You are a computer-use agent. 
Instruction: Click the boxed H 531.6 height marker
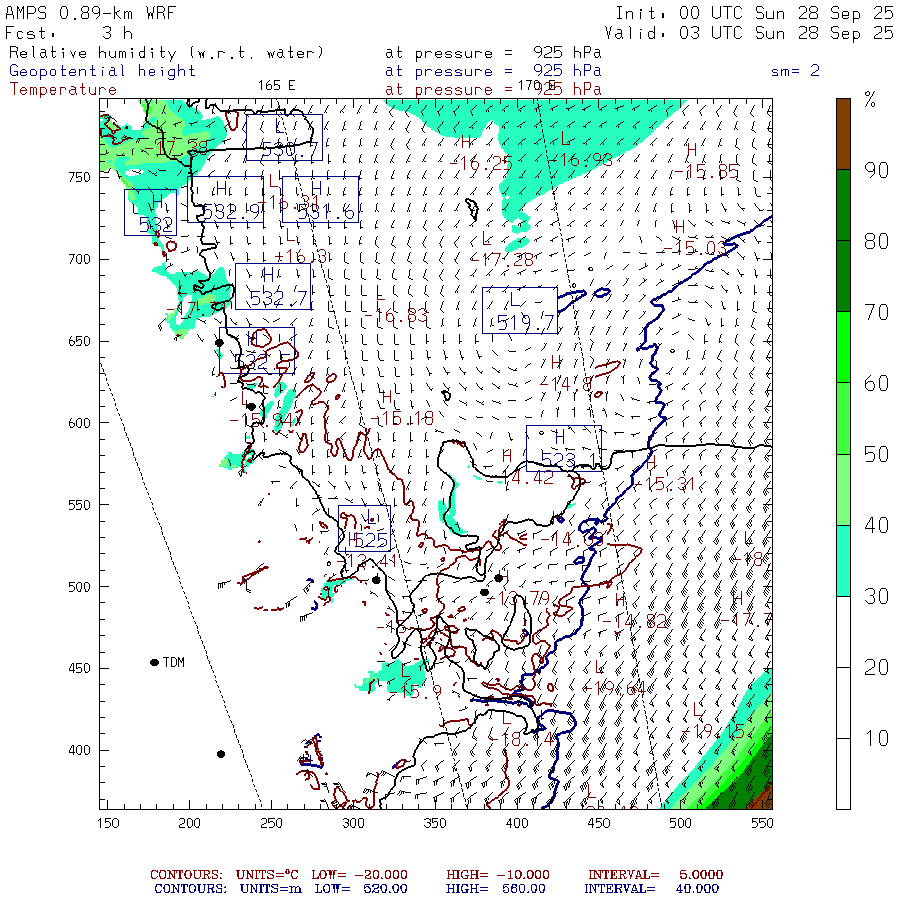pyautogui.click(x=320, y=199)
